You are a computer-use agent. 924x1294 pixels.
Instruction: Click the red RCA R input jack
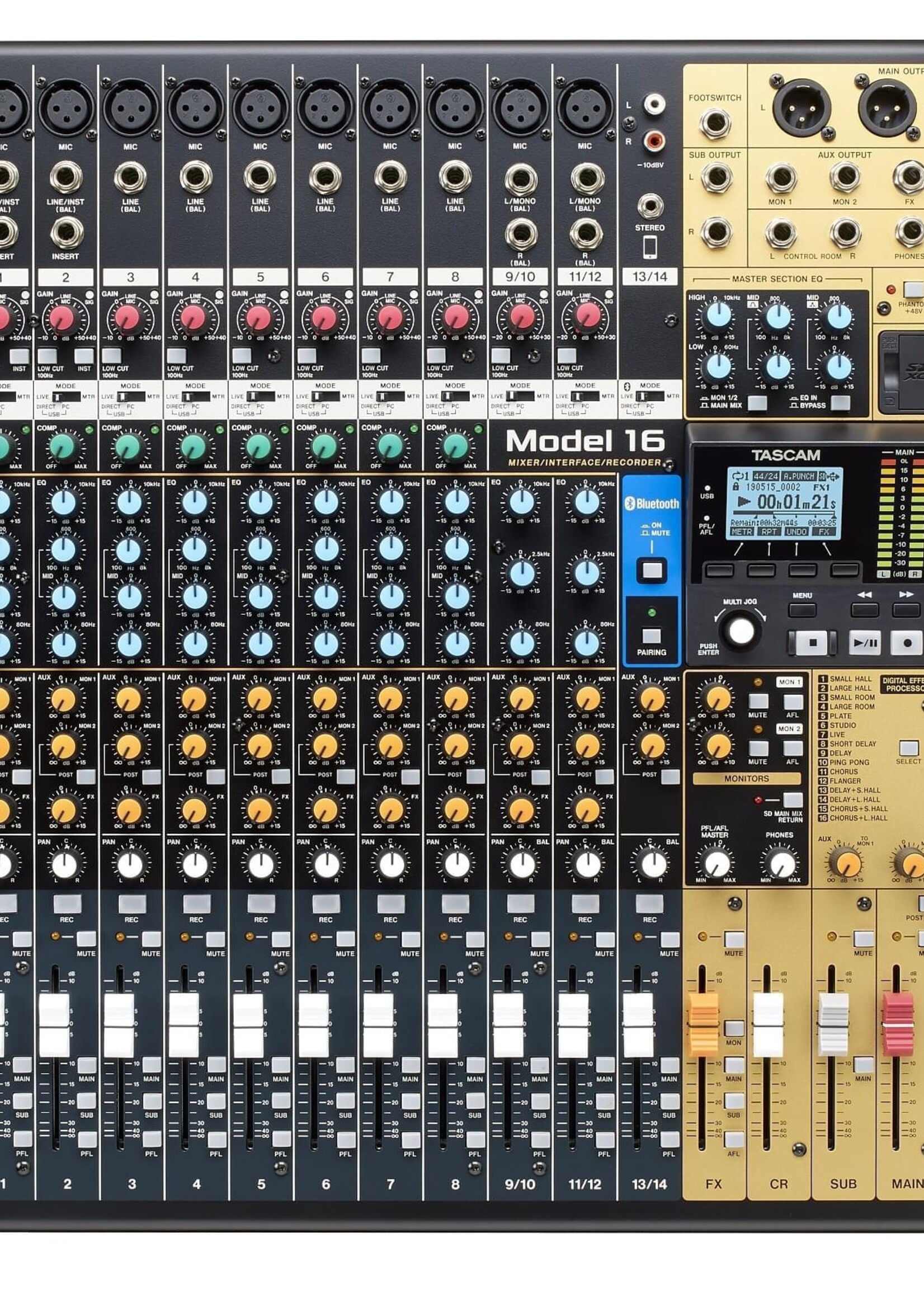[654, 139]
